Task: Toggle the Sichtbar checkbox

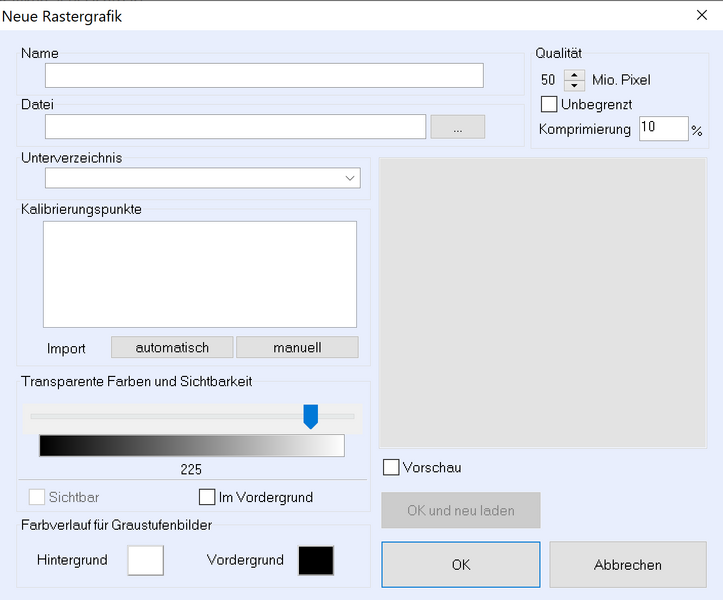Action: click(x=37, y=497)
